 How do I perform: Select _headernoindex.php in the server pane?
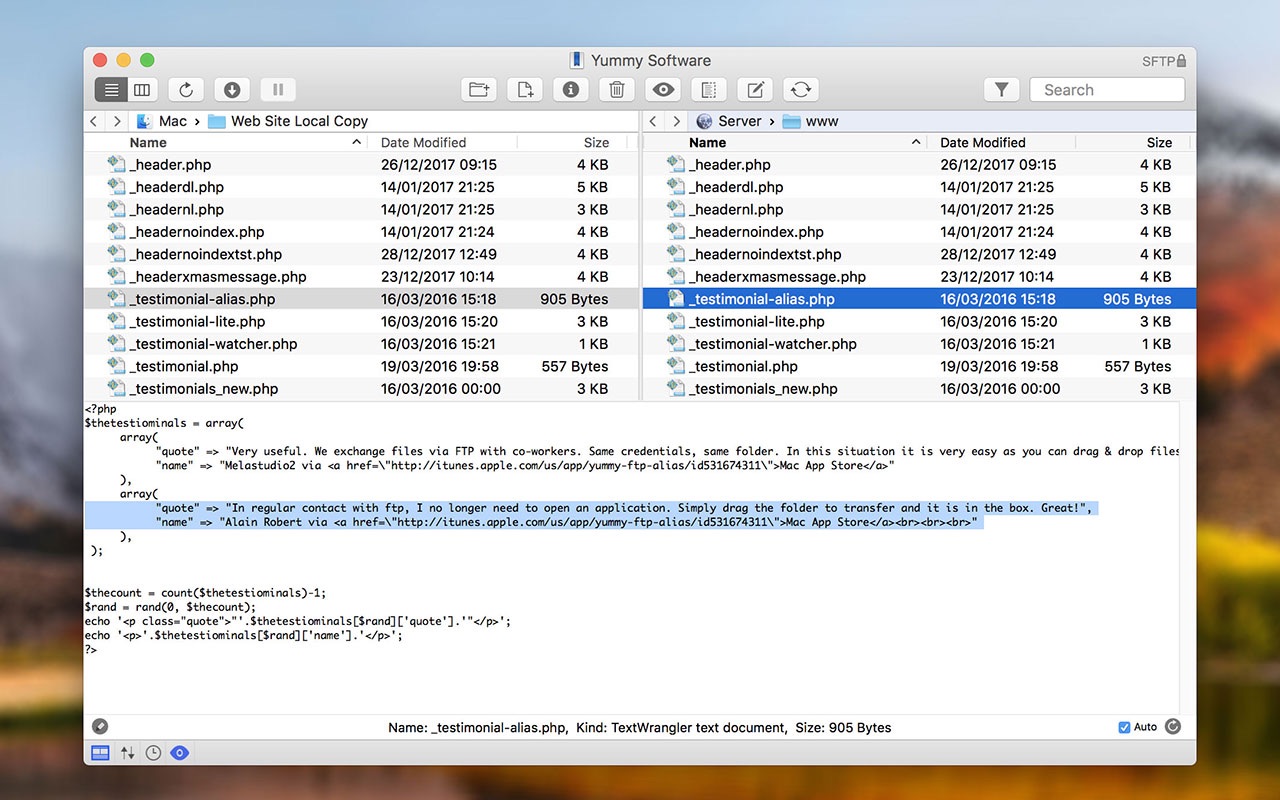[x=919, y=232]
